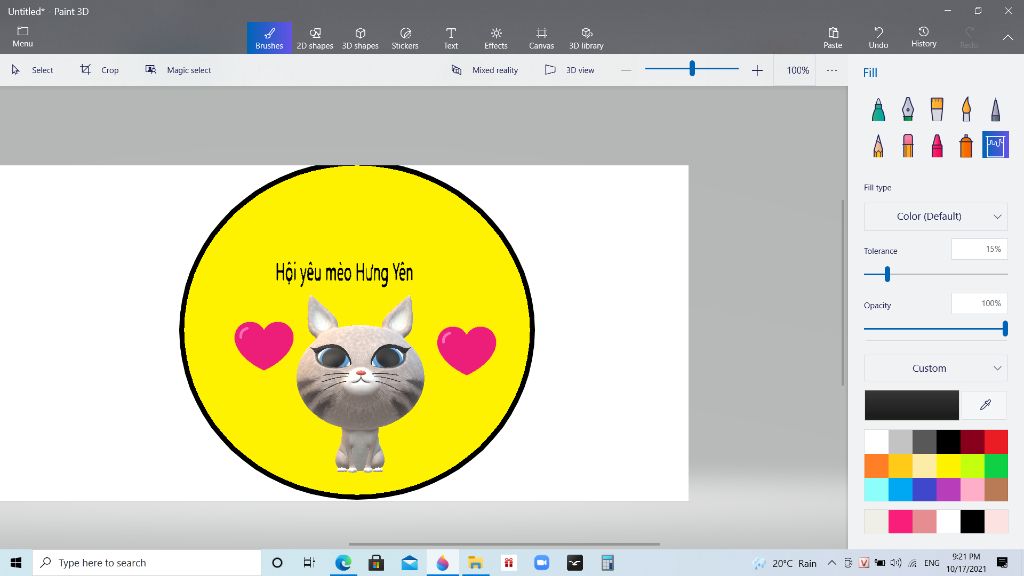1024x576 pixels.
Task: Undo the last action
Action: (x=878, y=38)
